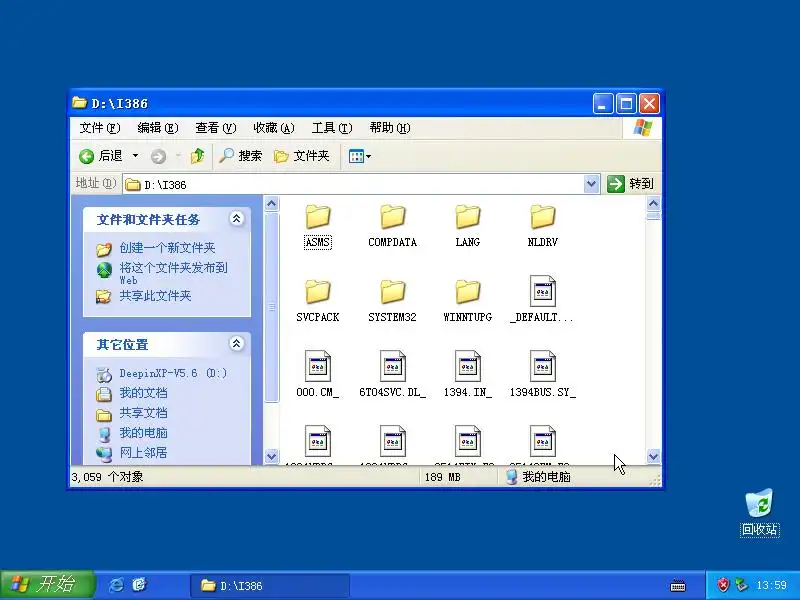Click task pane scrollbar up arrow
This screenshot has width=800, height=600.
(x=271, y=204)
